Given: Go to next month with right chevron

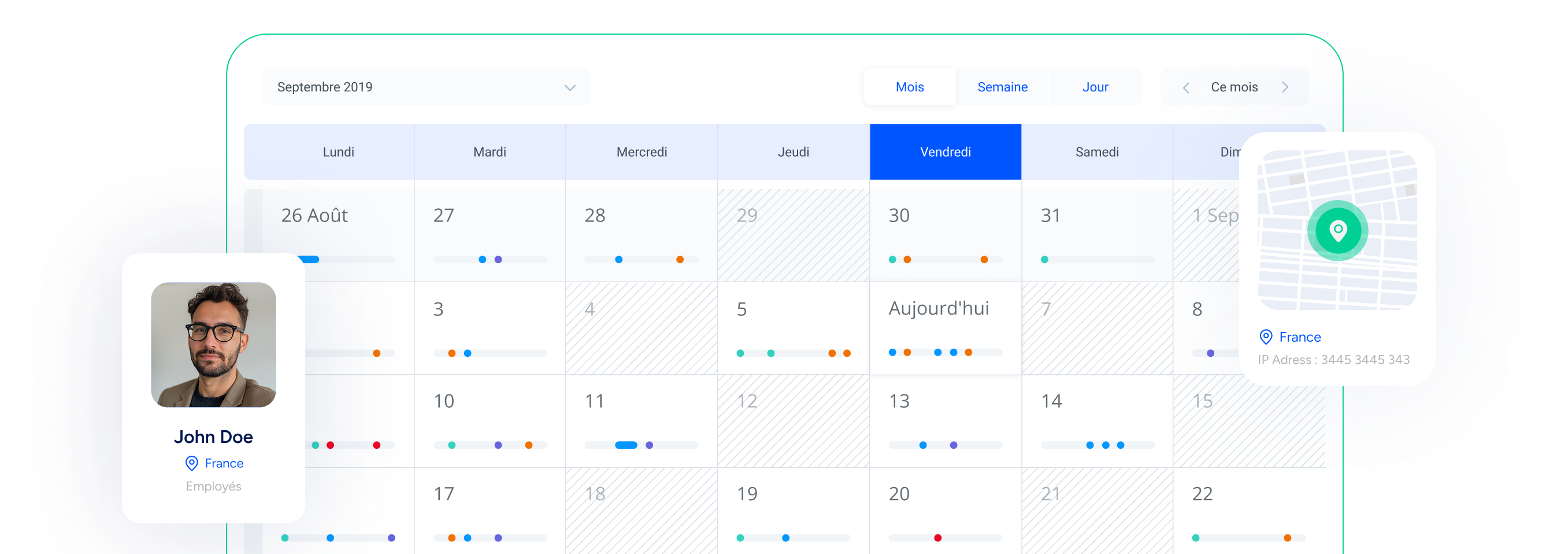Looking at the screenshot, I should [1285, 87].
